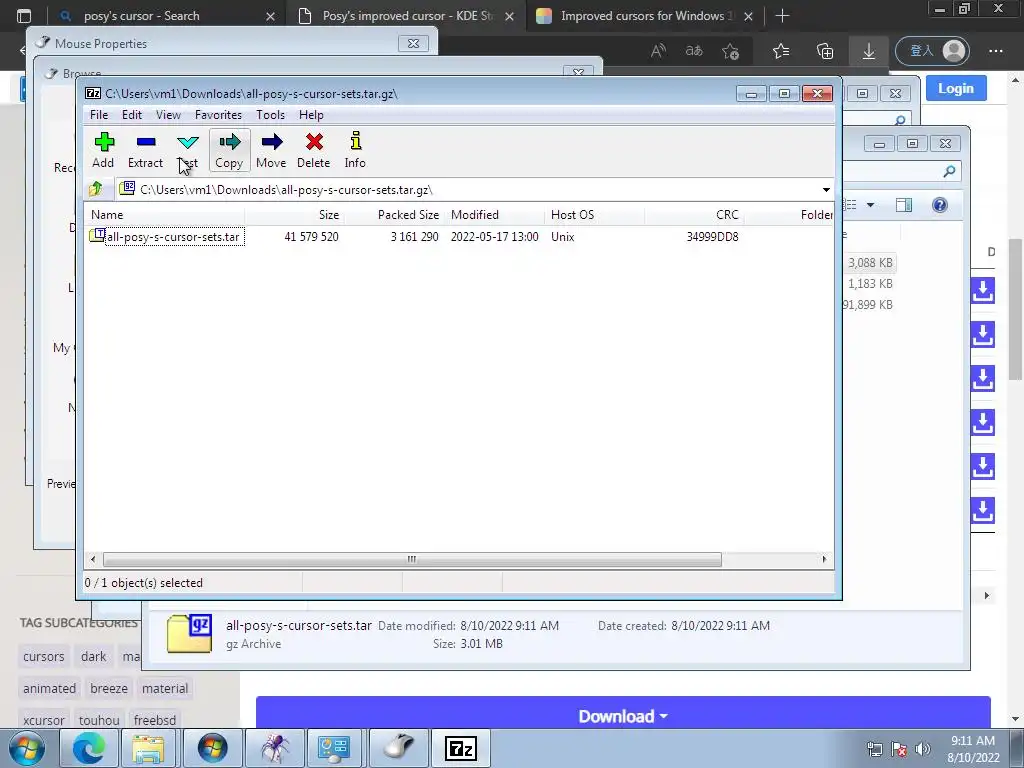Viewport: 1024px width, 768px height.
Task: Click the browser Downloads icon
Action: (x=869, y=51)
